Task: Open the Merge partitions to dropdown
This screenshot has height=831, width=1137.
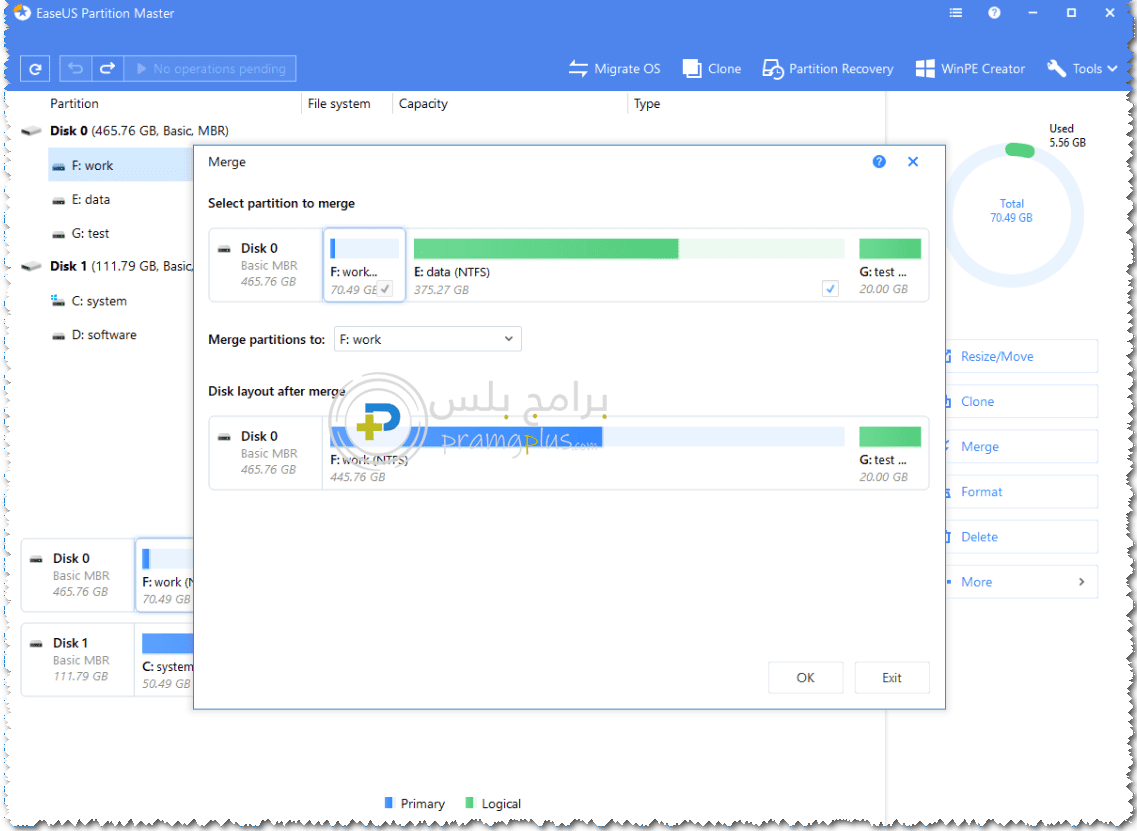Action: pyautogui.click(x=427, y=339)
